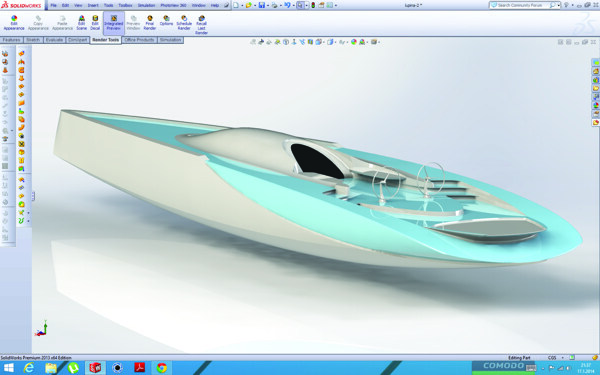Screen dimensions: 600x375
Task: Open the search type dropdown arrow
Action: (x=559, y=5)
